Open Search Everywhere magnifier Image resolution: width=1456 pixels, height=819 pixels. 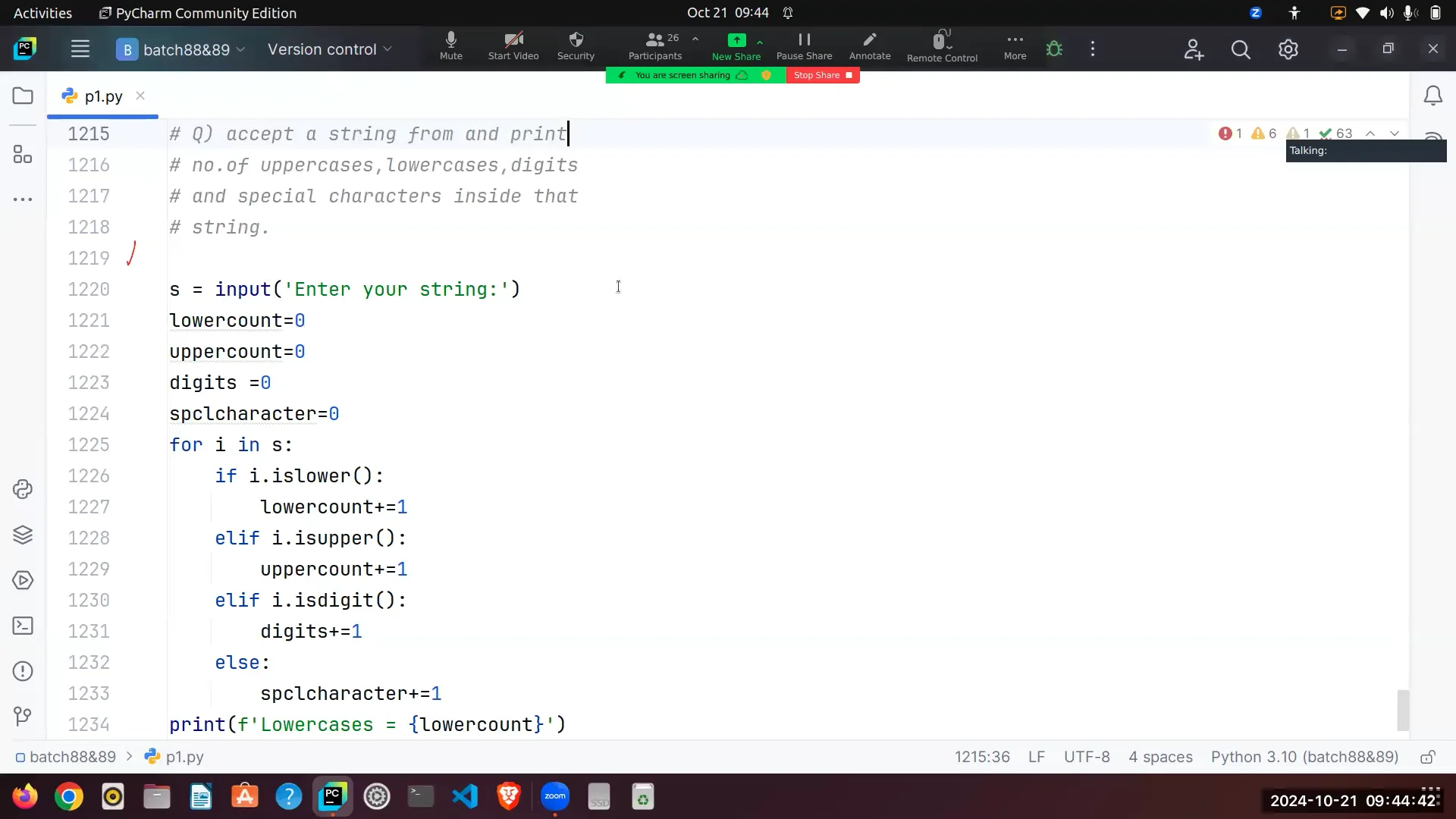tap(1241, 49)
